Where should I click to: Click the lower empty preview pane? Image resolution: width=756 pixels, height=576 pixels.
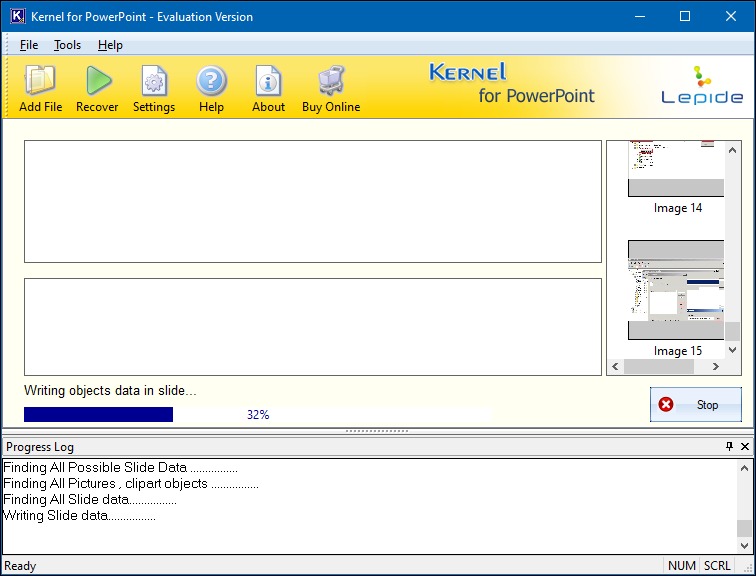[x=313, y=327]
